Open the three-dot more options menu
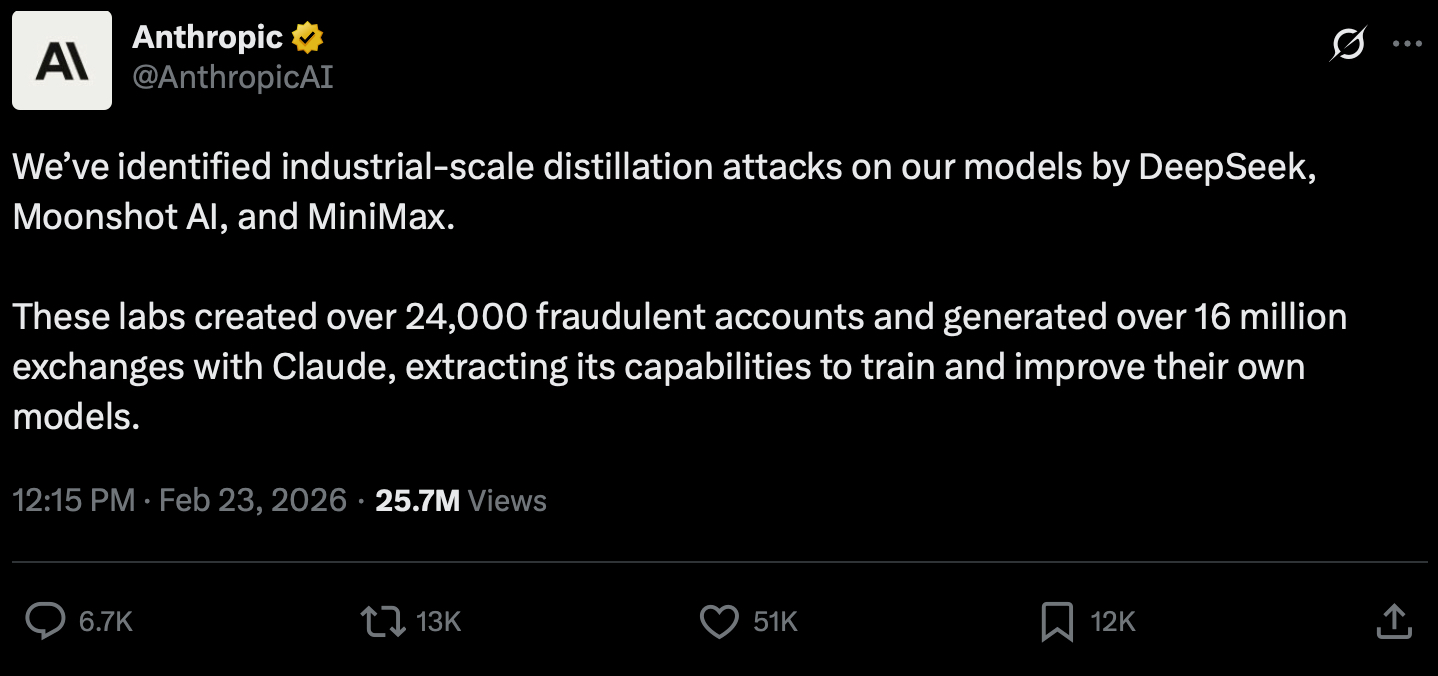The width and height of the screenshot is (1438, 676). [1406, 44]
